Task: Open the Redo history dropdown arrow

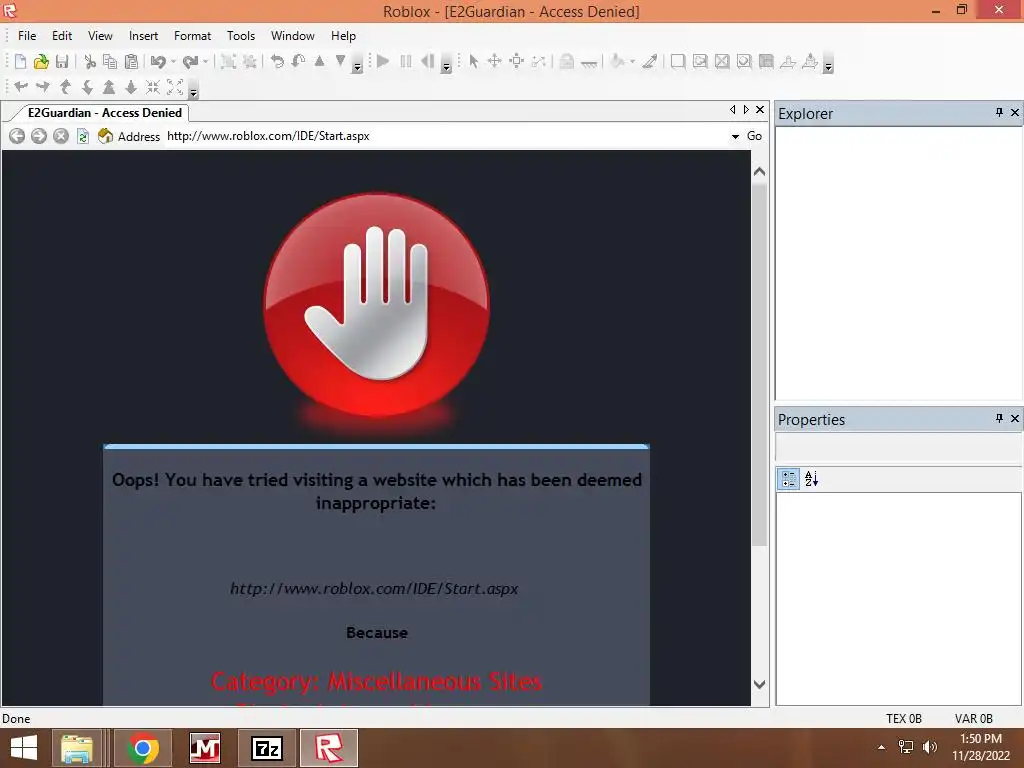Action: pyautogui.click(x=205, y=62)
